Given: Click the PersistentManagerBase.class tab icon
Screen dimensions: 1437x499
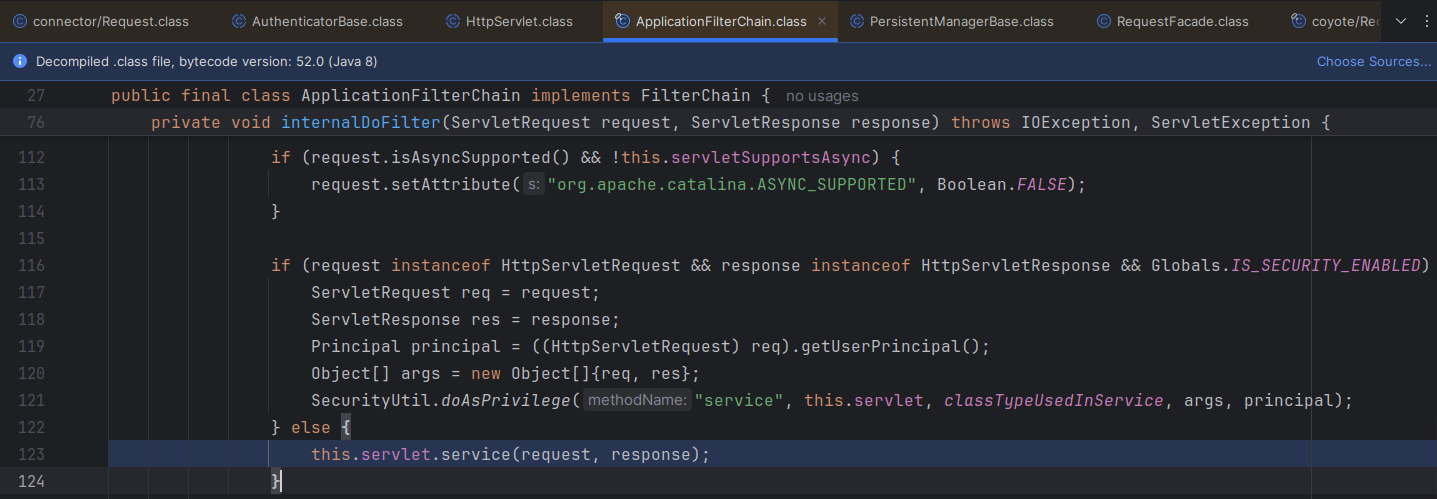Looking at the screenshot, I should tap(856, 21).
